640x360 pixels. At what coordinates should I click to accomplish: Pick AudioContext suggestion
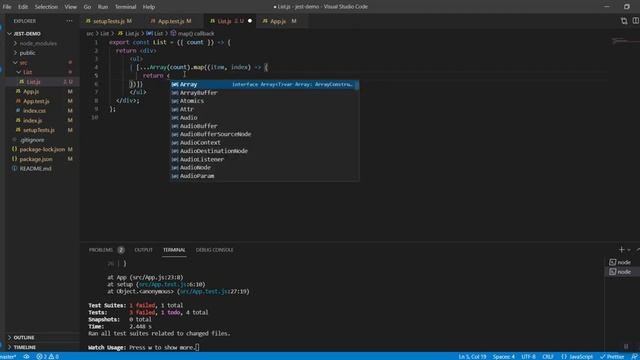[x=264, y=142]
